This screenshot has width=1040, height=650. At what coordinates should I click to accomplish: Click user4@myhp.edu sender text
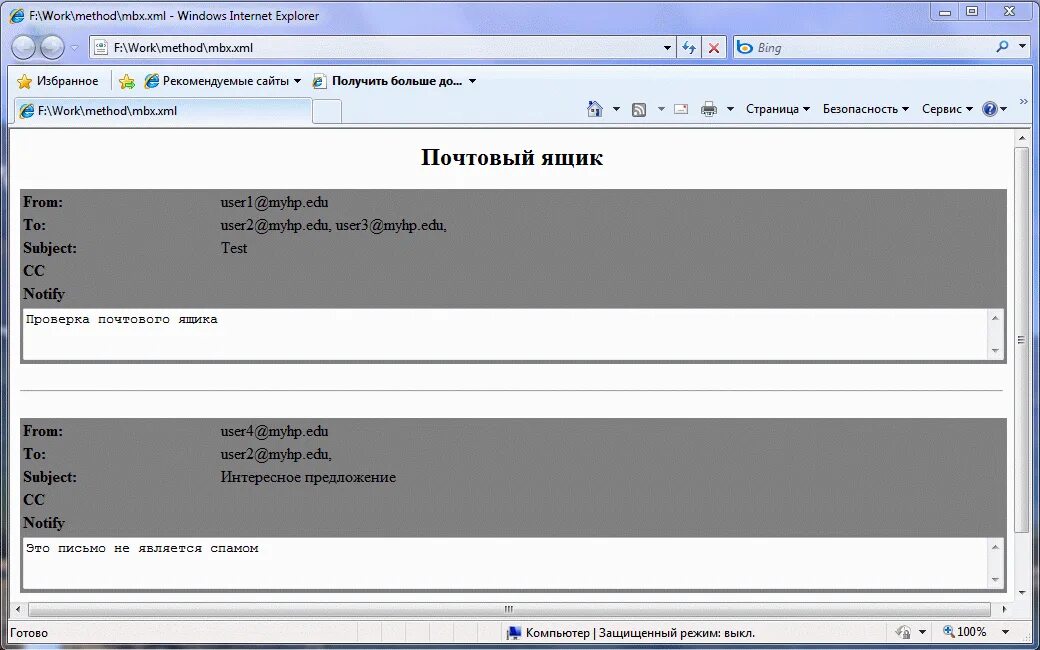[275, 431]
